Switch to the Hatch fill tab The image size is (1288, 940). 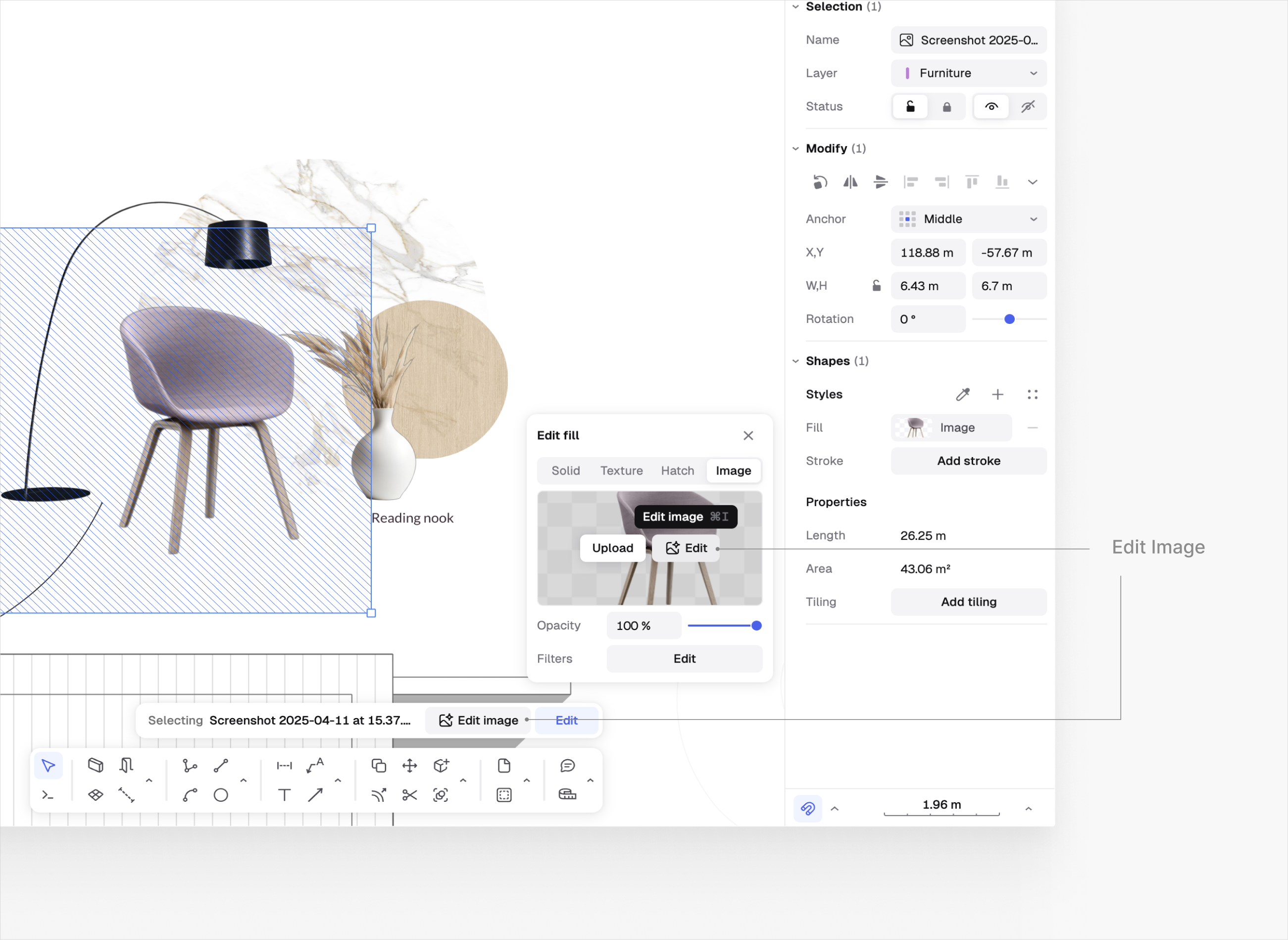coord(677,470)
